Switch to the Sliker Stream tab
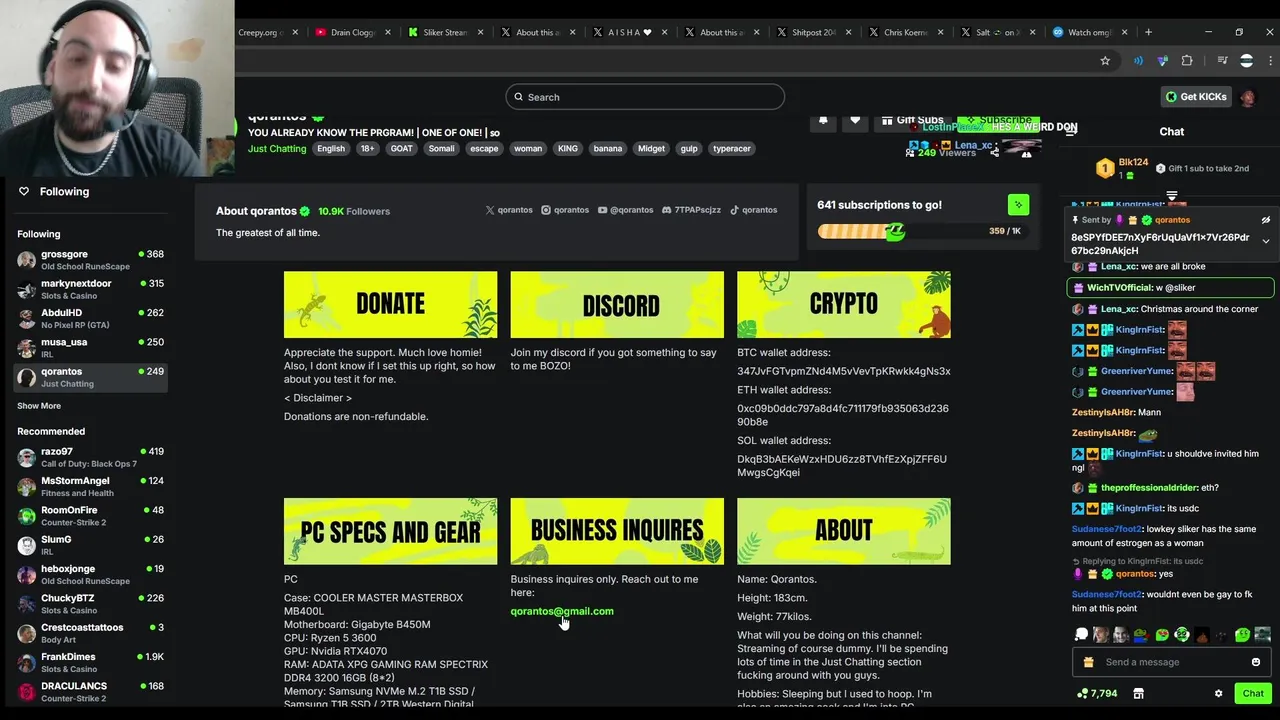 (446, 32)
